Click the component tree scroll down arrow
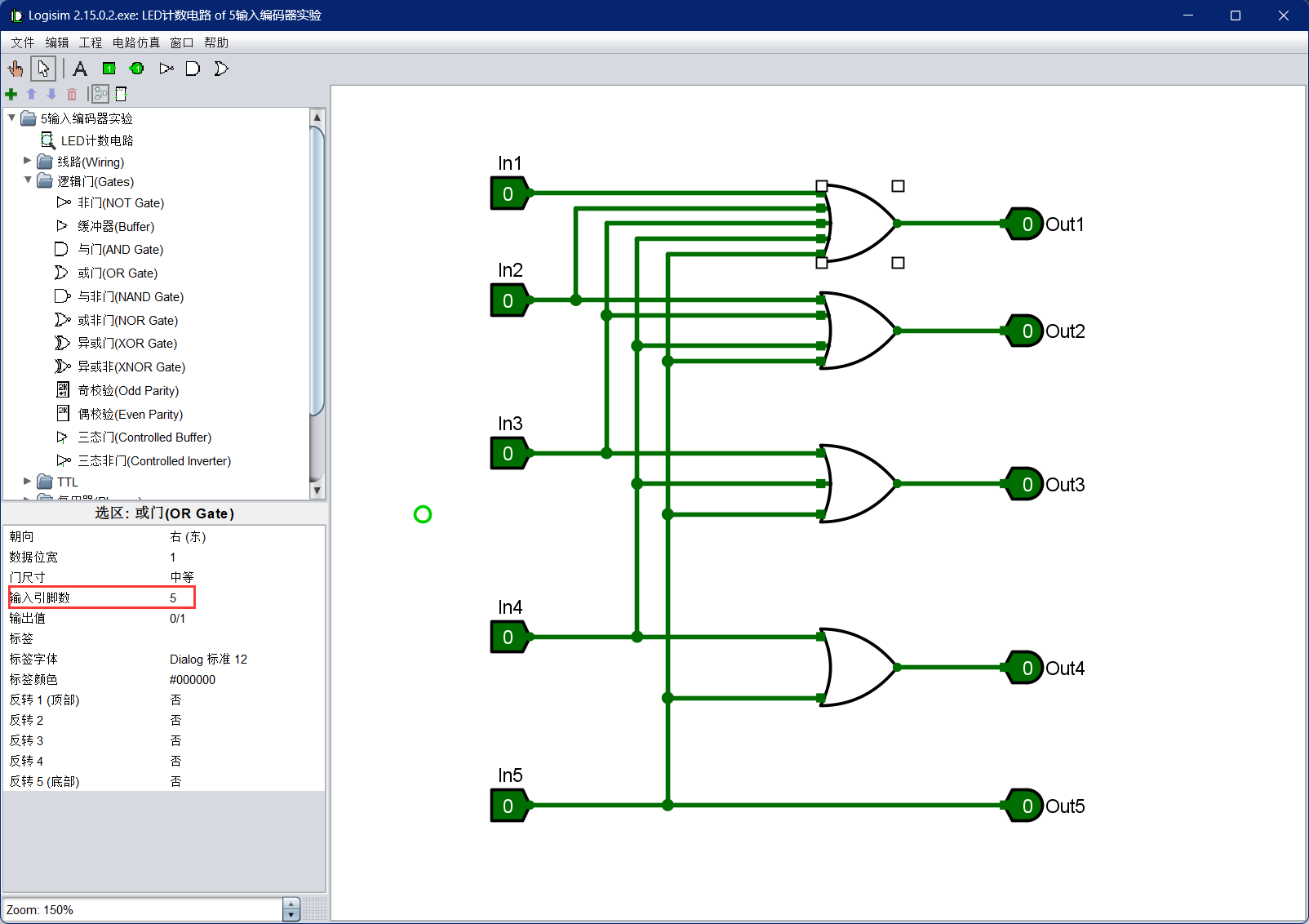 tap(317, 491)
